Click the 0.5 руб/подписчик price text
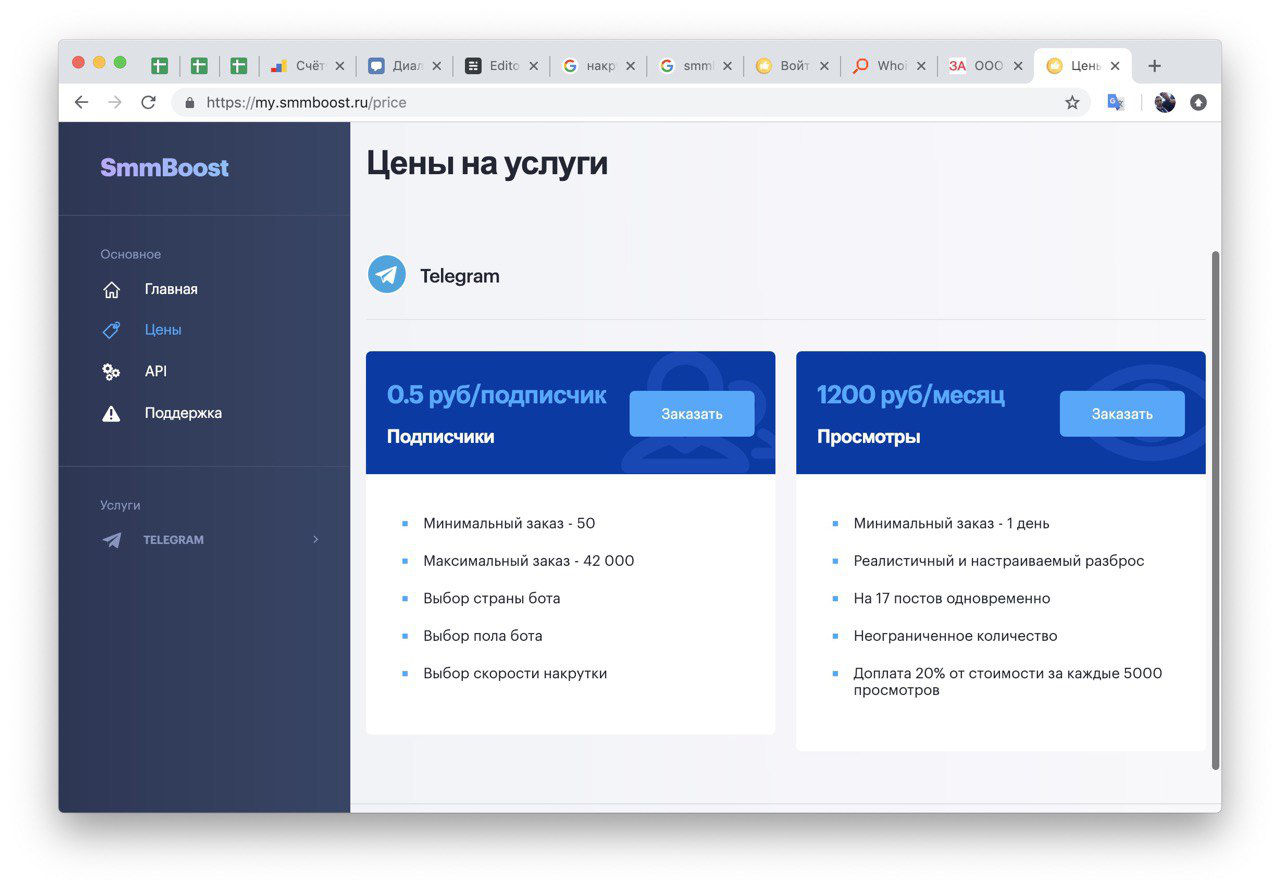 (x=497, y=395)
